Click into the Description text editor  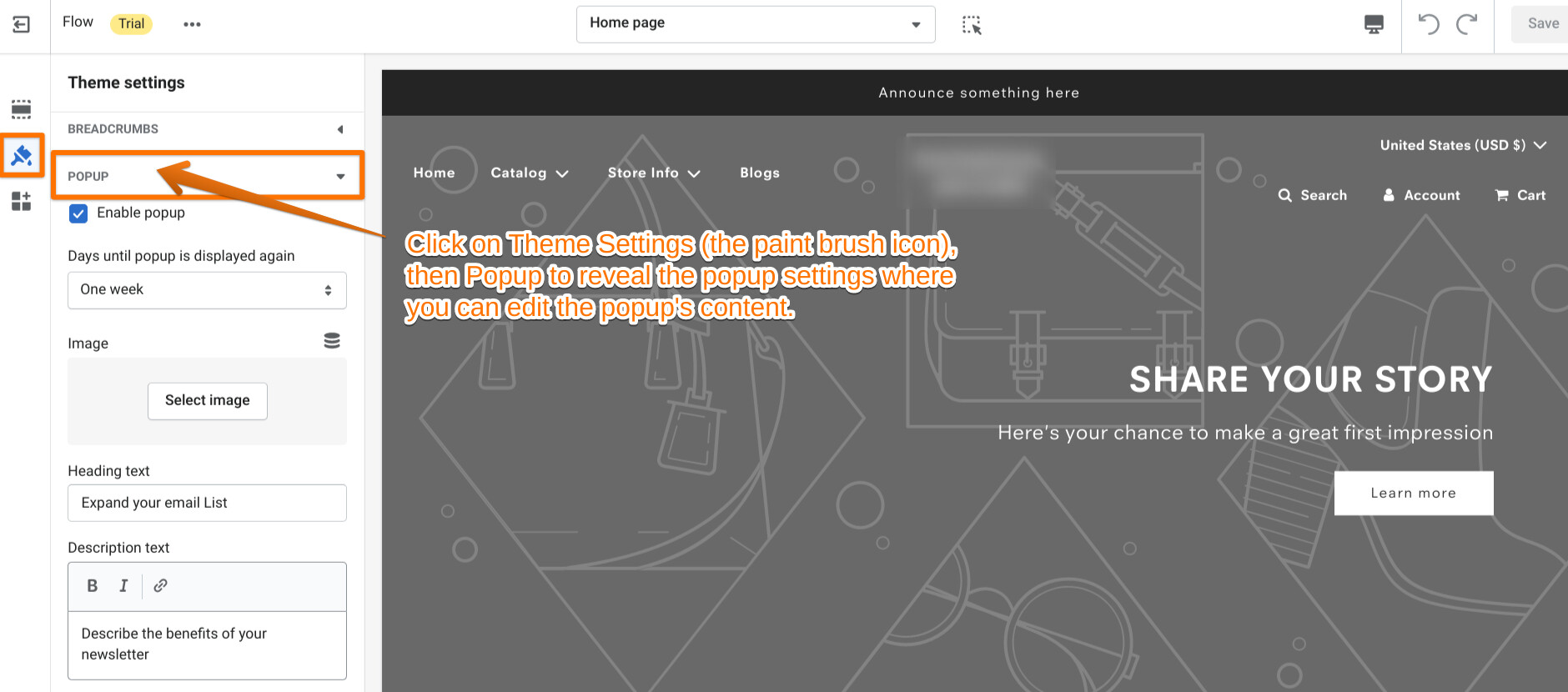click(x=207, y=645)
